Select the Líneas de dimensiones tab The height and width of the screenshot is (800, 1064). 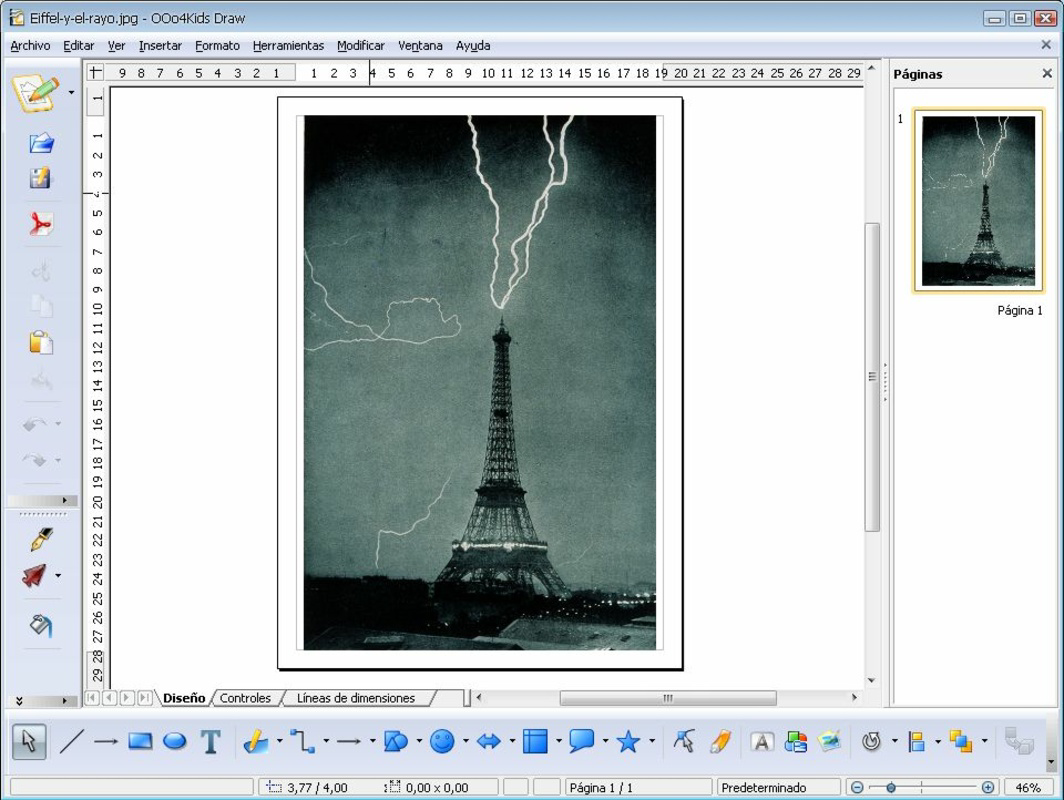355,698
